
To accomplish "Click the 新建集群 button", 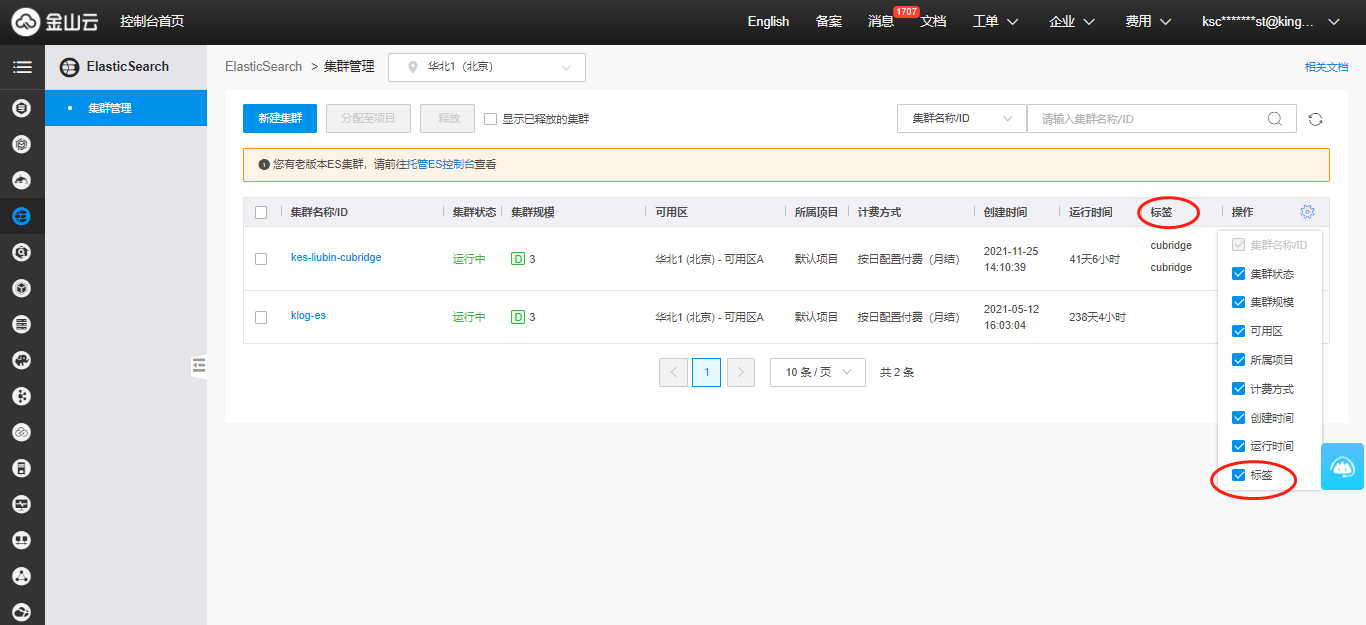I will tap(279, 118).
